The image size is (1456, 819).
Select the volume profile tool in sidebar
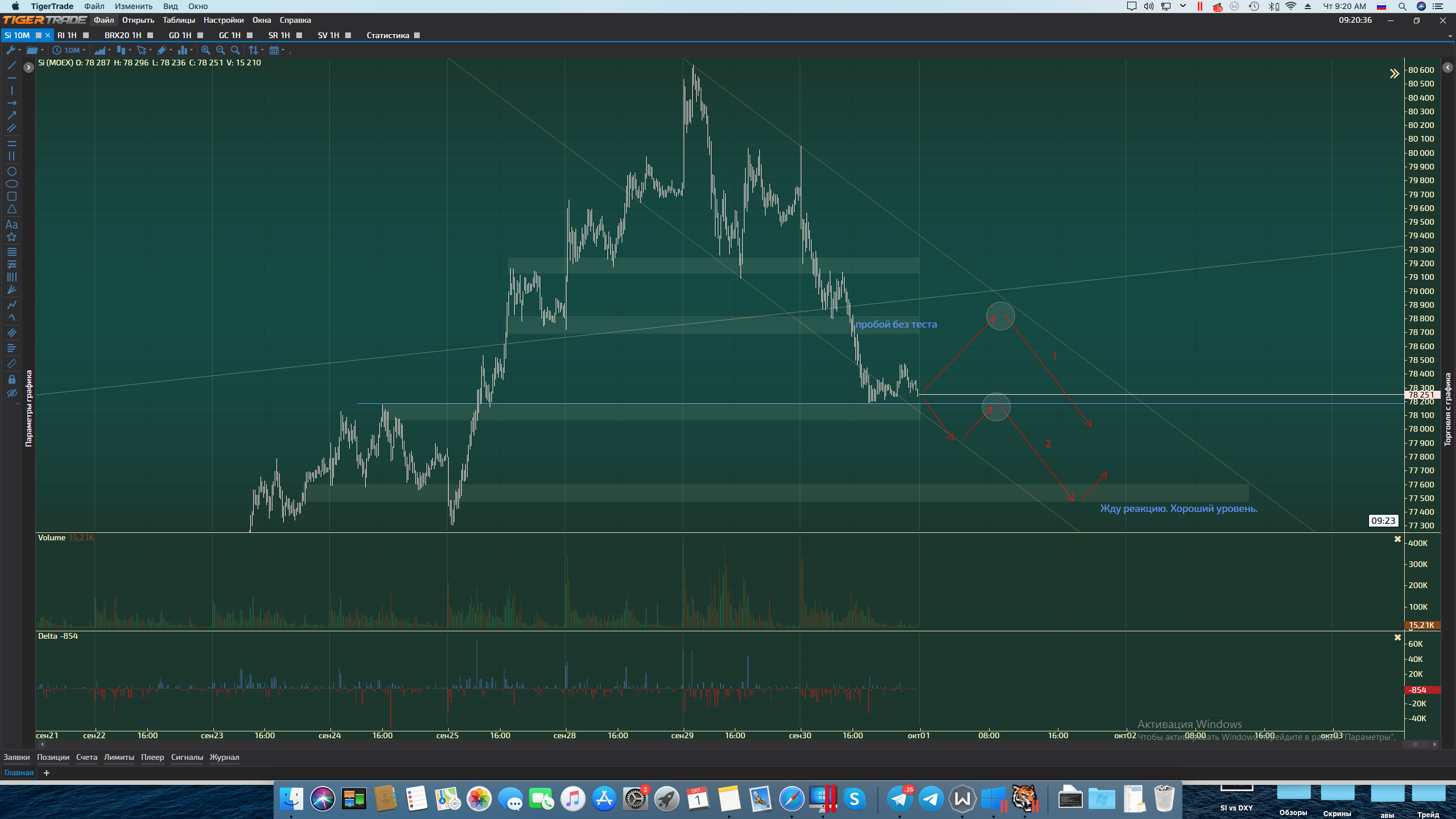click(11, 348)
